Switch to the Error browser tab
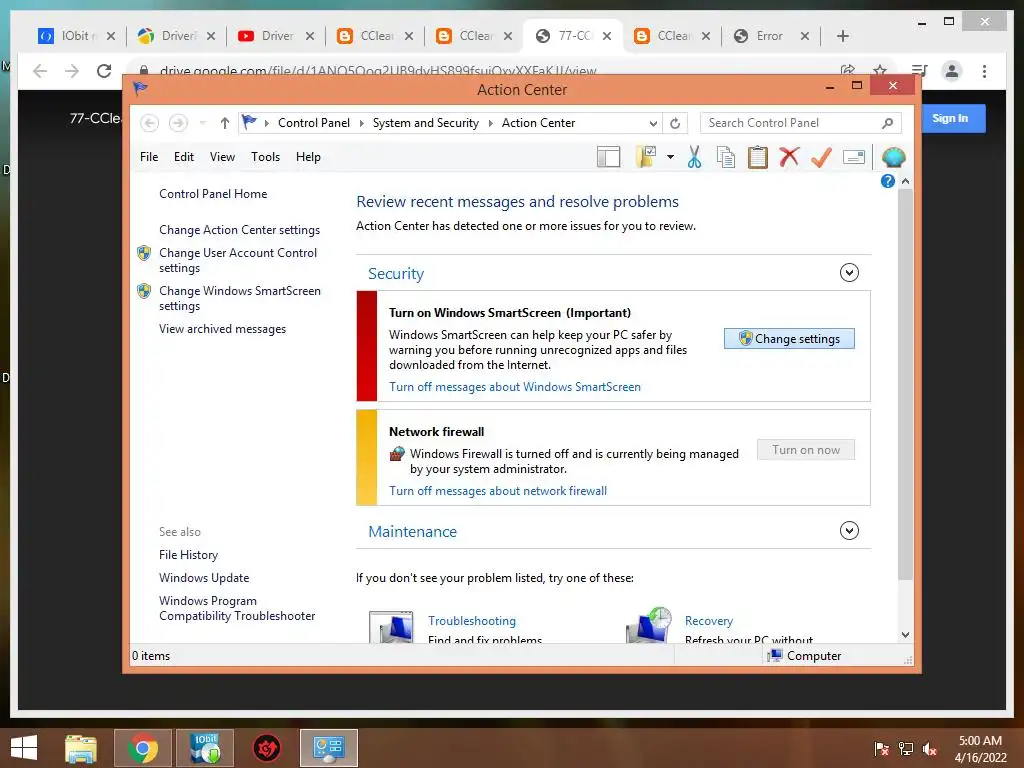1024x768 pixels. (771, 36)
